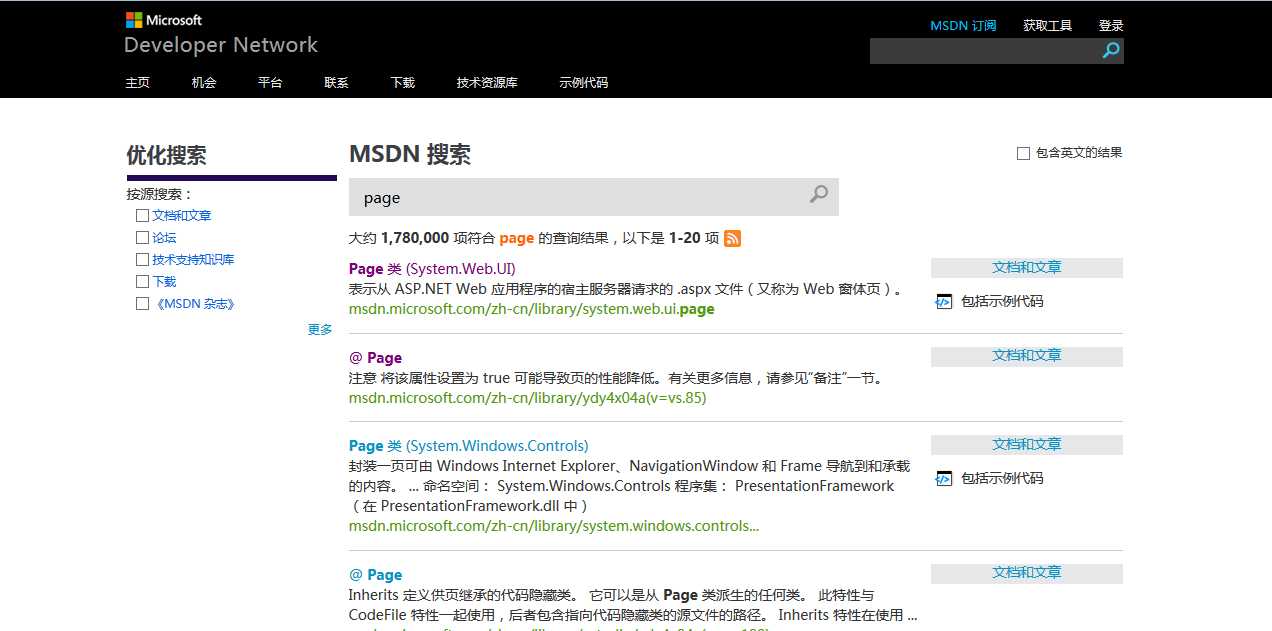This screenshot has height=631, width=1272.
Task: Open the 示例代码 navigation menu item
Action: click(584, 83)
